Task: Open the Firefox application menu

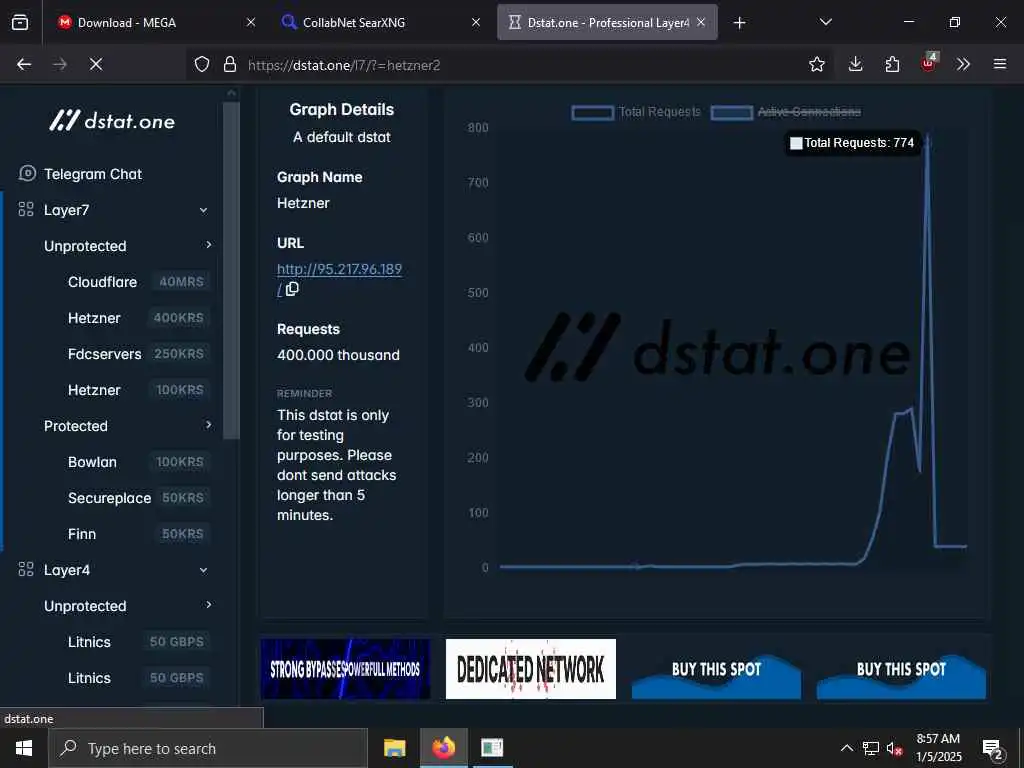Action: [x=1000, y=64]
